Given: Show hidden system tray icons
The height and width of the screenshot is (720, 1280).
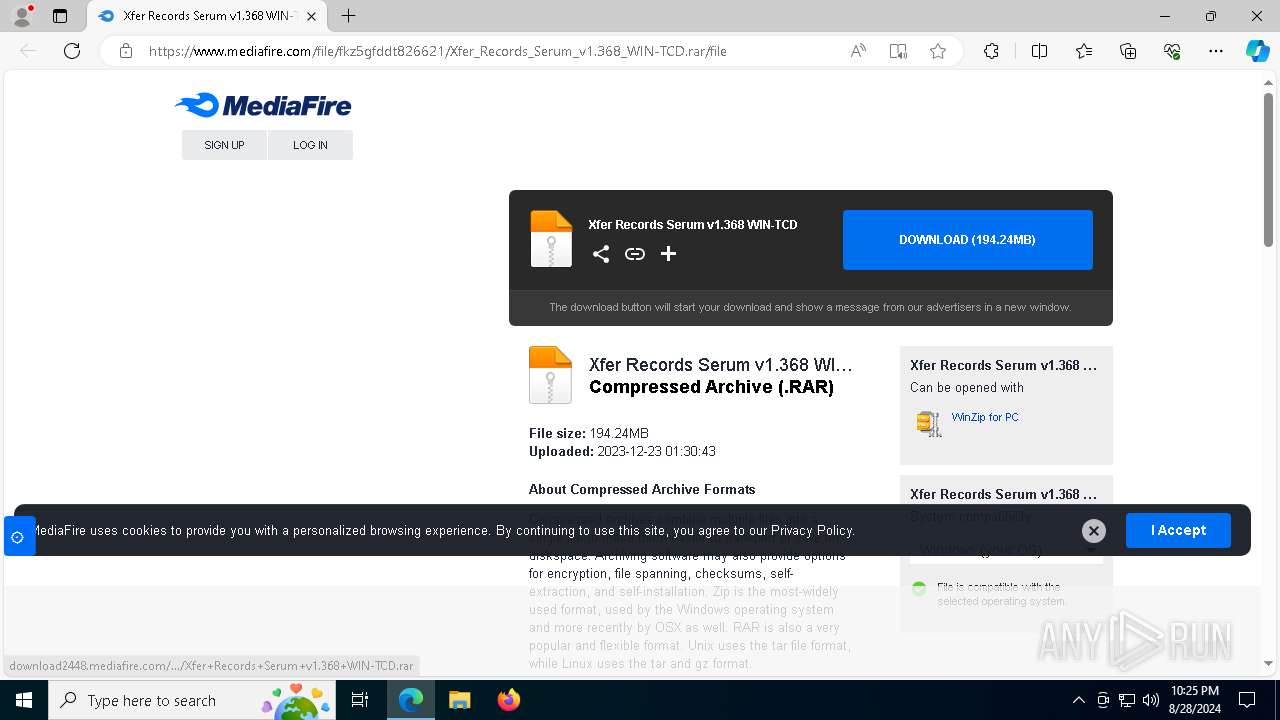Looking at the screenshot, I should click(x=1078, y=700).
